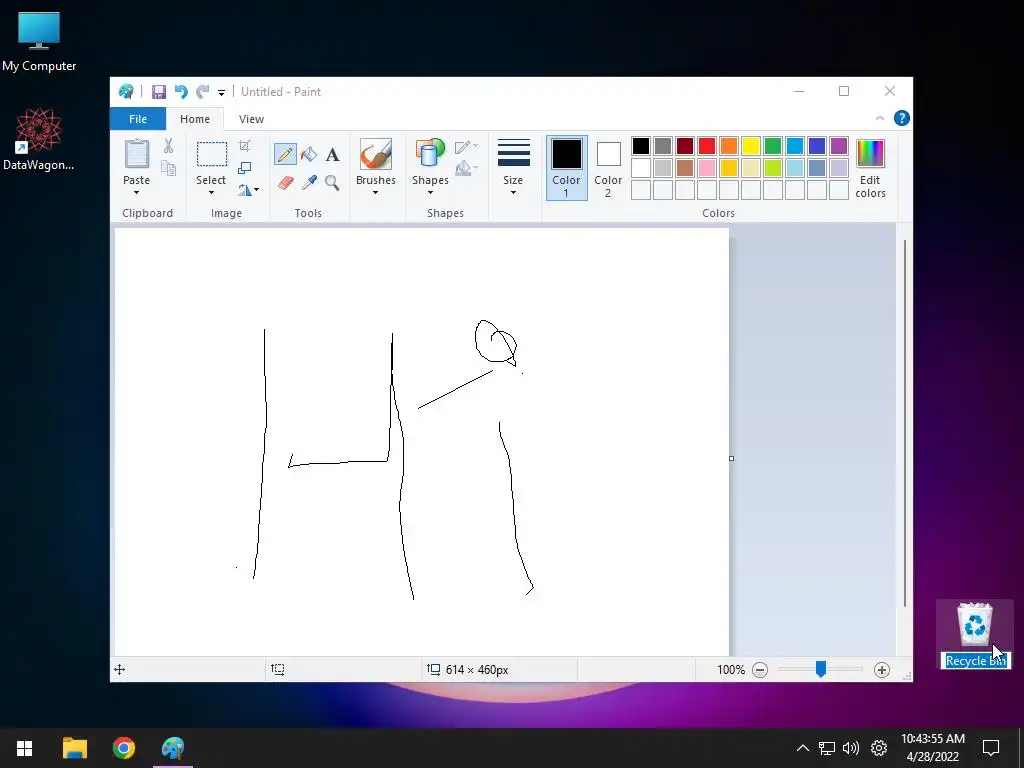1024x768 pixels.
Task: Select the Pencil tool
Action: pos(285,154)
